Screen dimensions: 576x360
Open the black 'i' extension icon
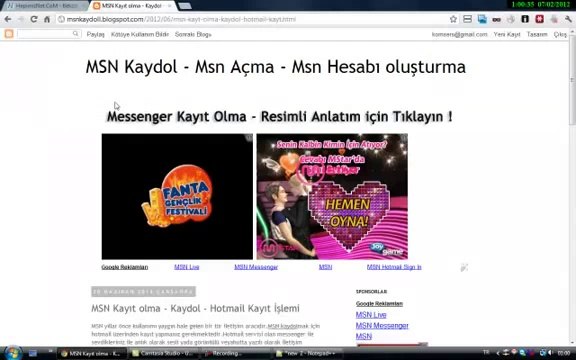pyautogui.click(x=525, y=19)
